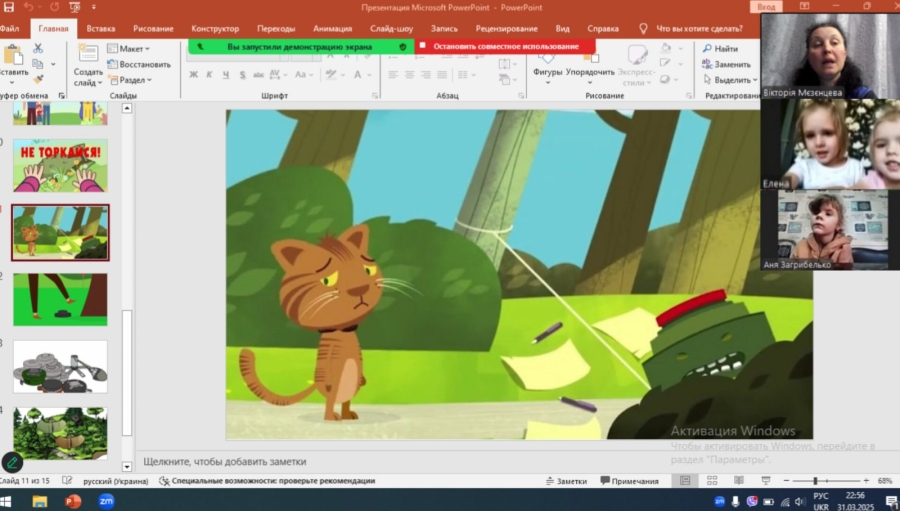Select the НЕ ТОРКАЙСЯ slide thumbnail
This screenshot has height=511, width=900.
pos(60,165)
